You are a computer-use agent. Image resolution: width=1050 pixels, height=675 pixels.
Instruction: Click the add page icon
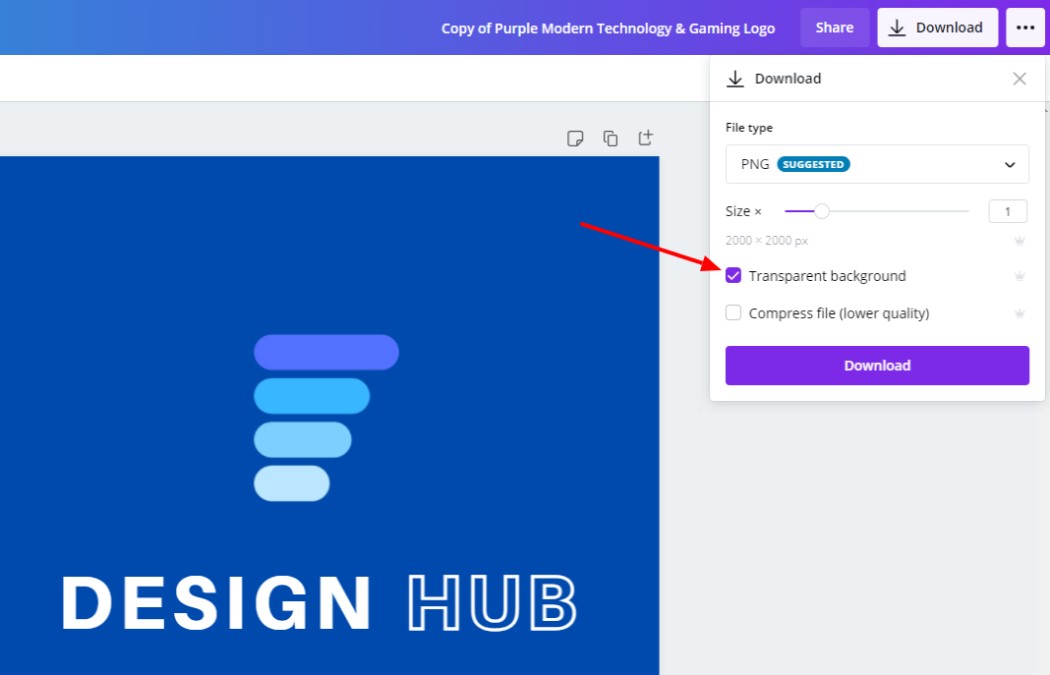(x=646, y=137)
